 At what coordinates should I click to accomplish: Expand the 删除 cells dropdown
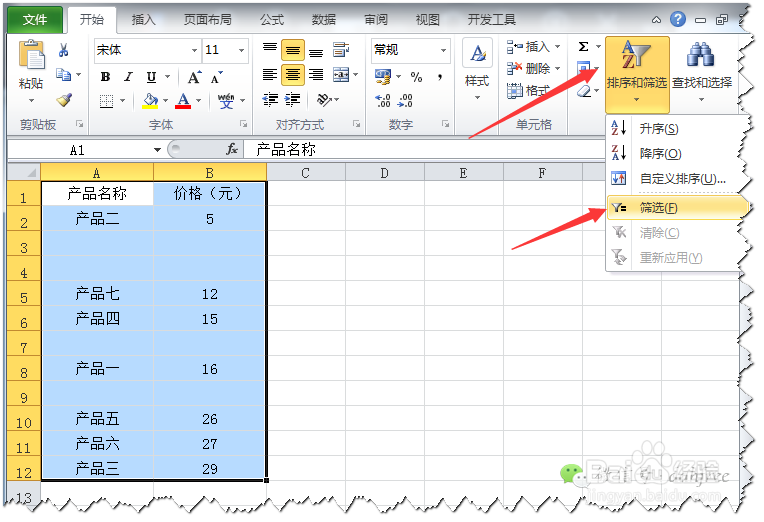tap(557, 69)
